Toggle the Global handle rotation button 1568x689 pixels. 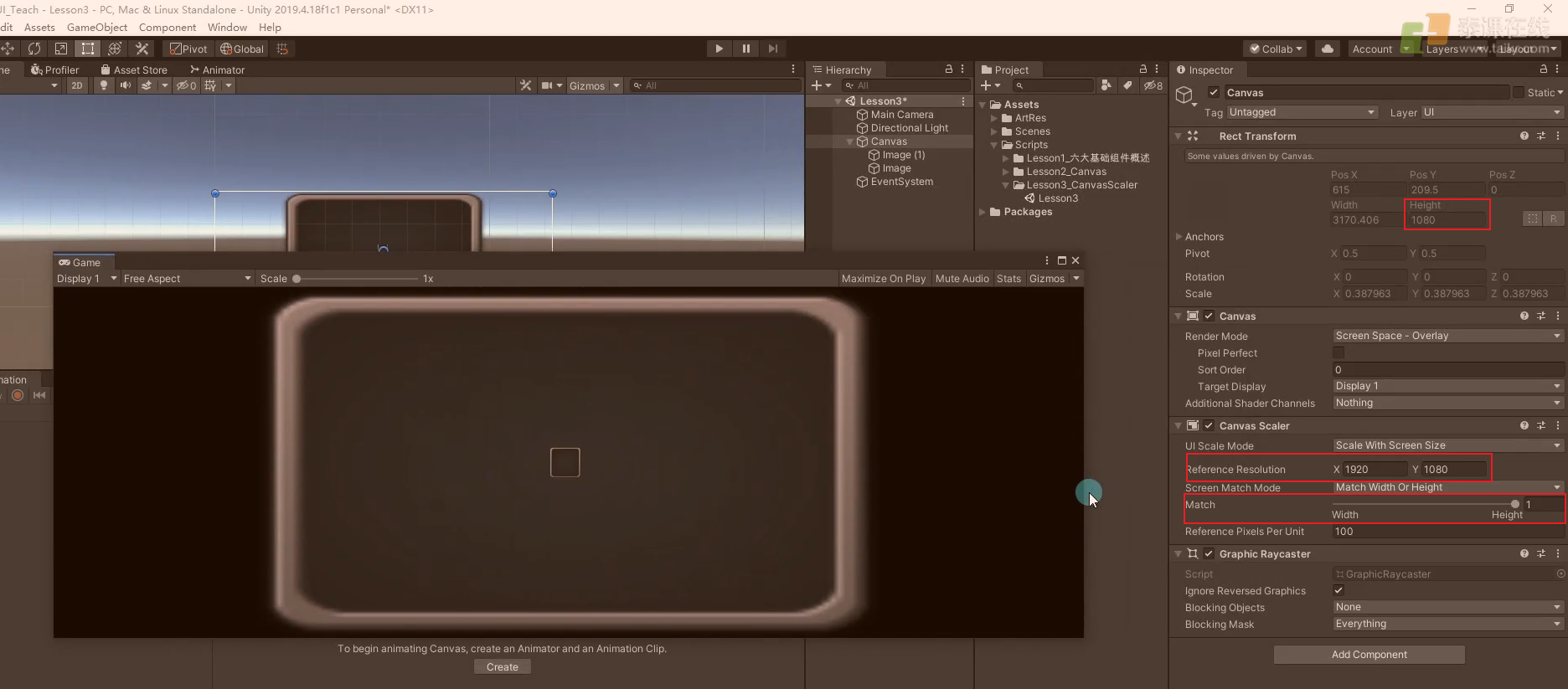[x=241, y=49]
